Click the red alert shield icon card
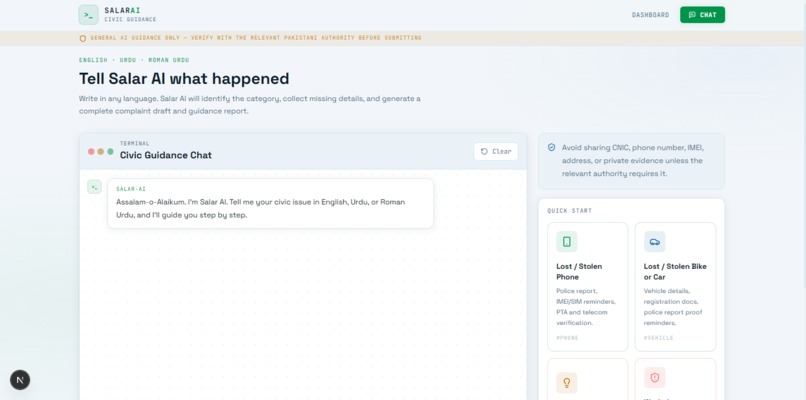Viewport: 806px width, 400px height. pos(675,379)
